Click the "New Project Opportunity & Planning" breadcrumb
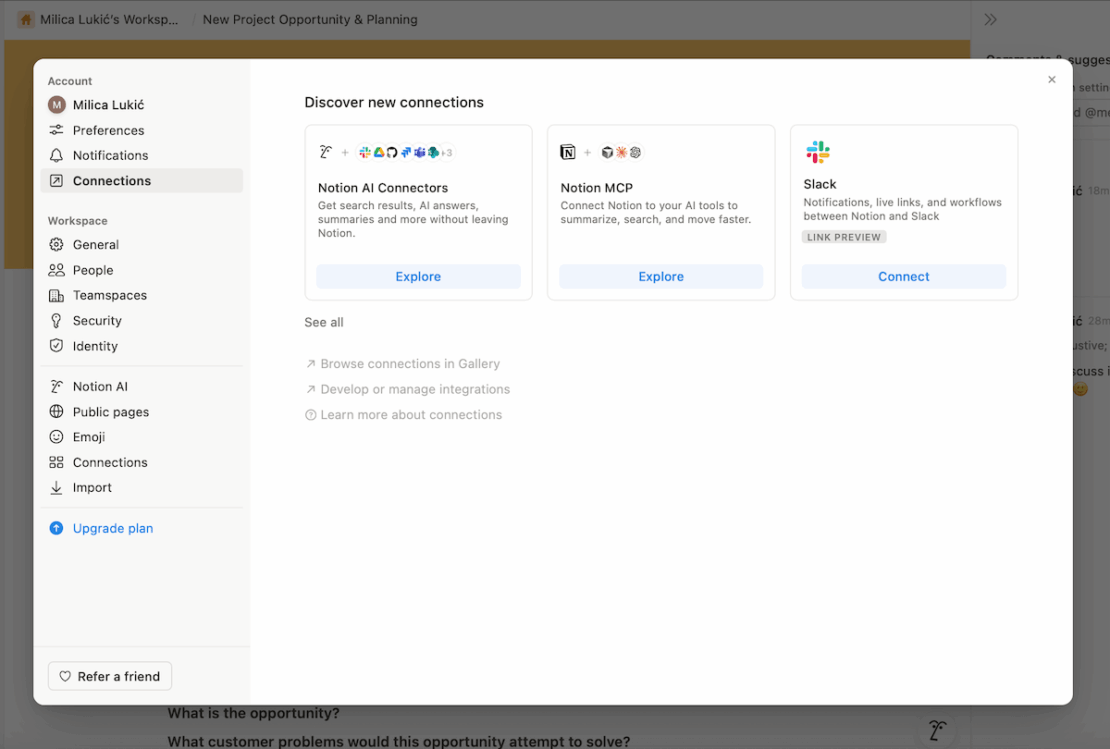 coord(309,19)
